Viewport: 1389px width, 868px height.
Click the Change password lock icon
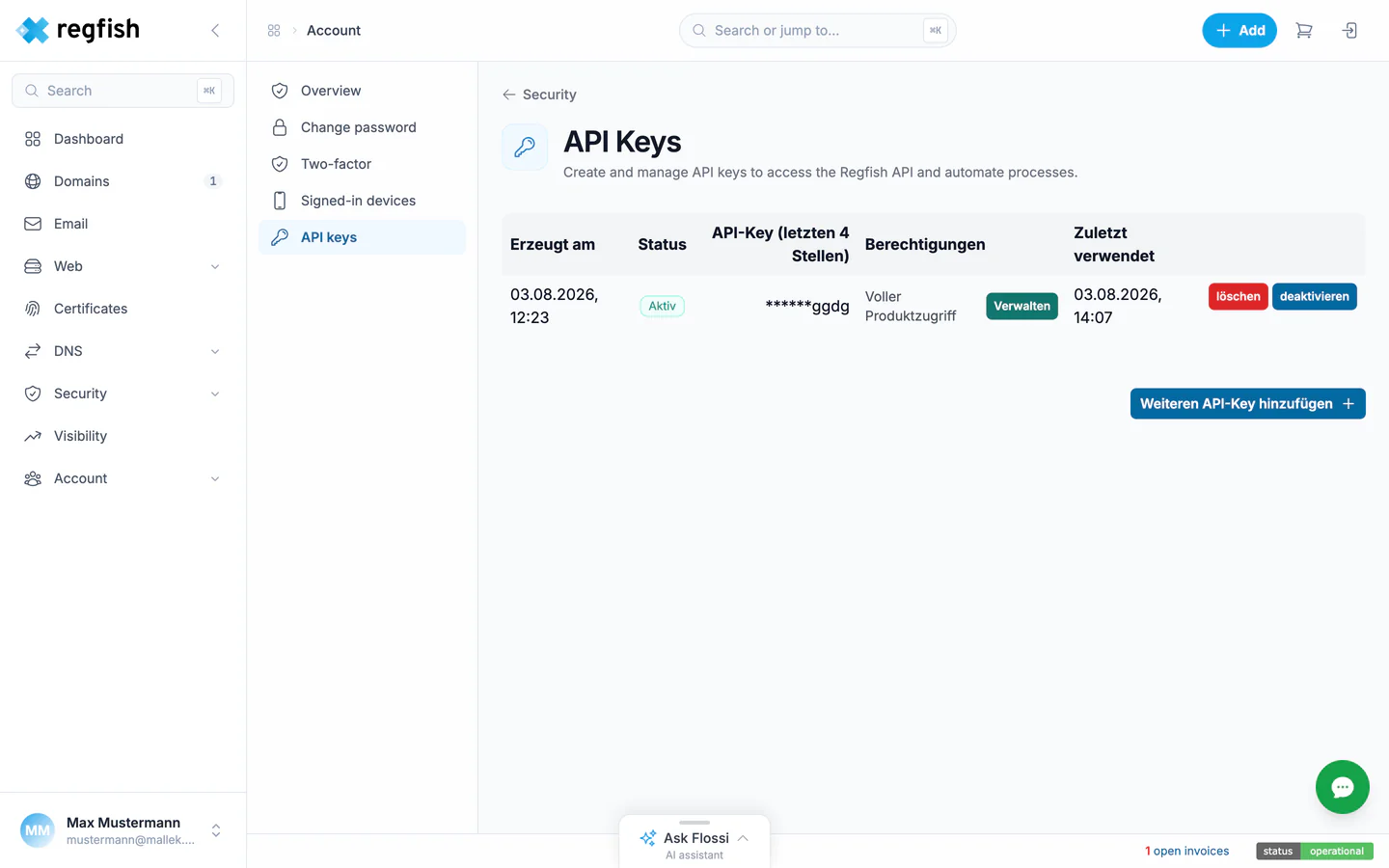(x=280, y=127)
